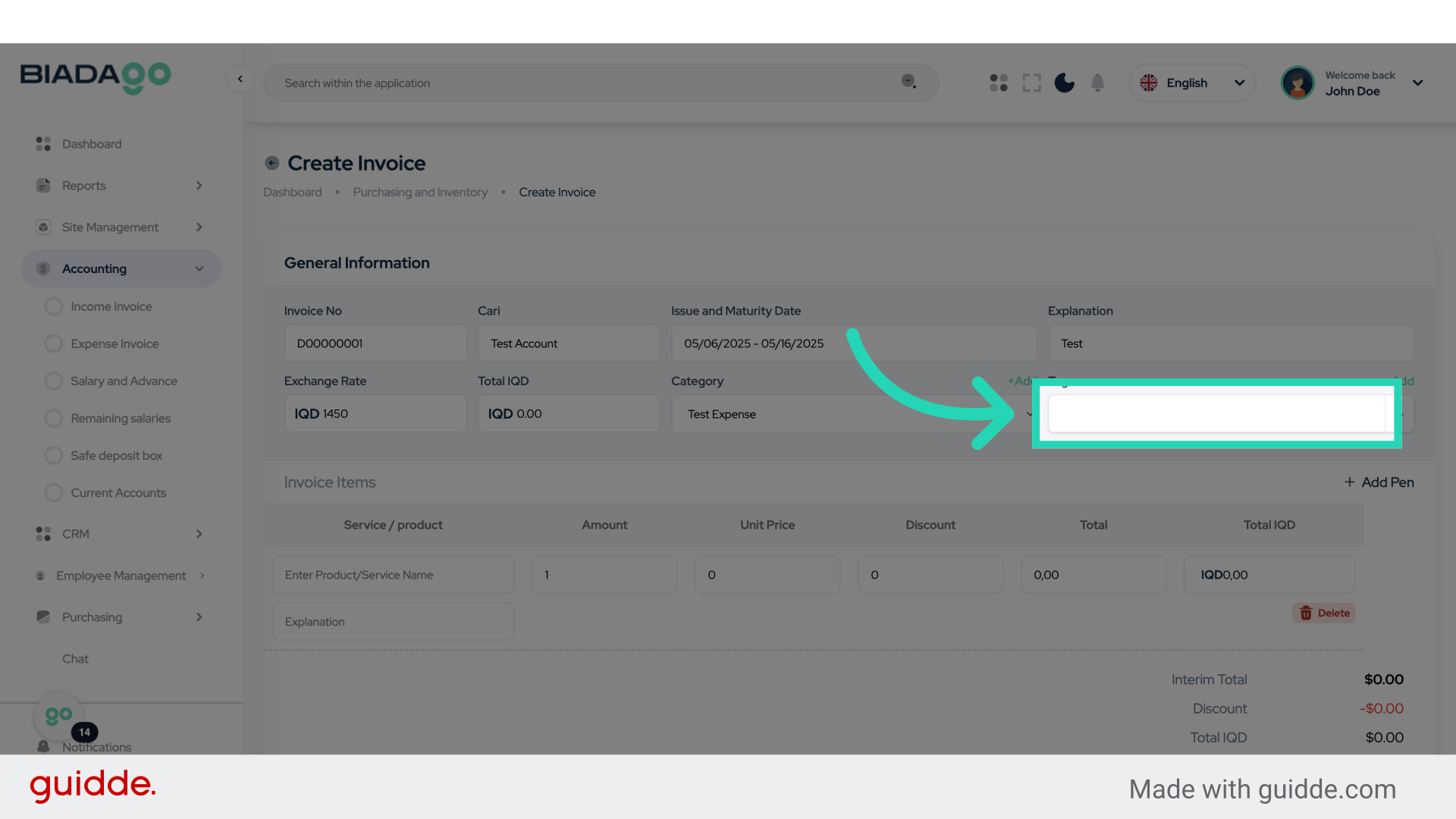
Task: Click the highlighted empty tag field
Action: pyautogui.click(x=1216, y=414)
